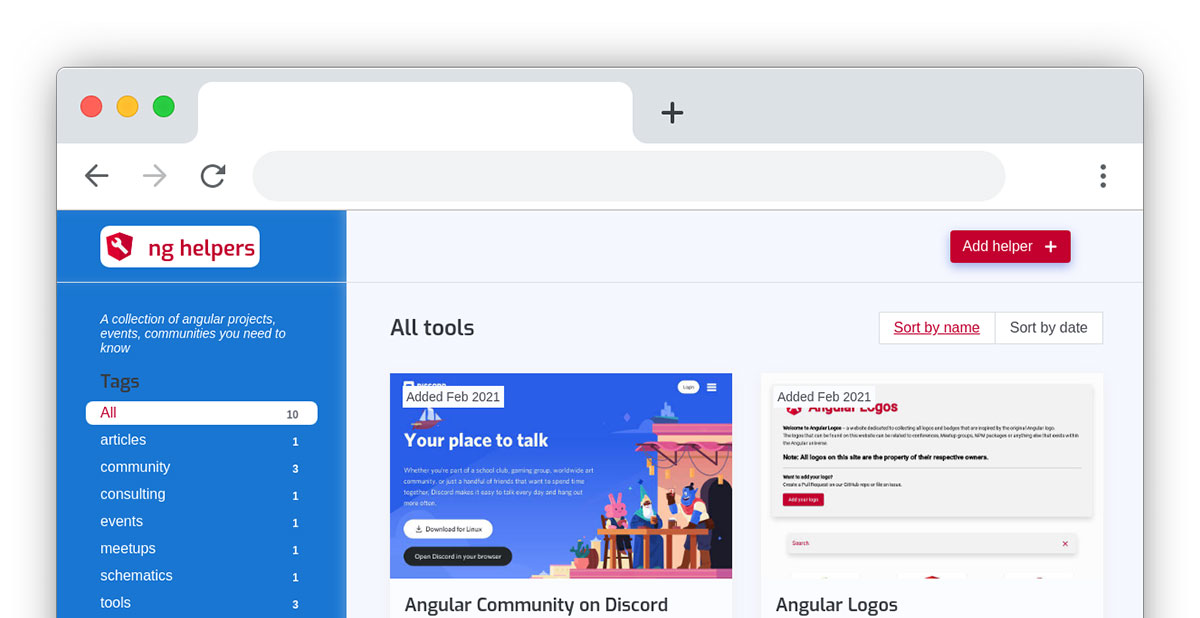The width and height of the screenshot is (1200, 618).
Task: Open a new browser tab with plus
Action: coord(672,113)
